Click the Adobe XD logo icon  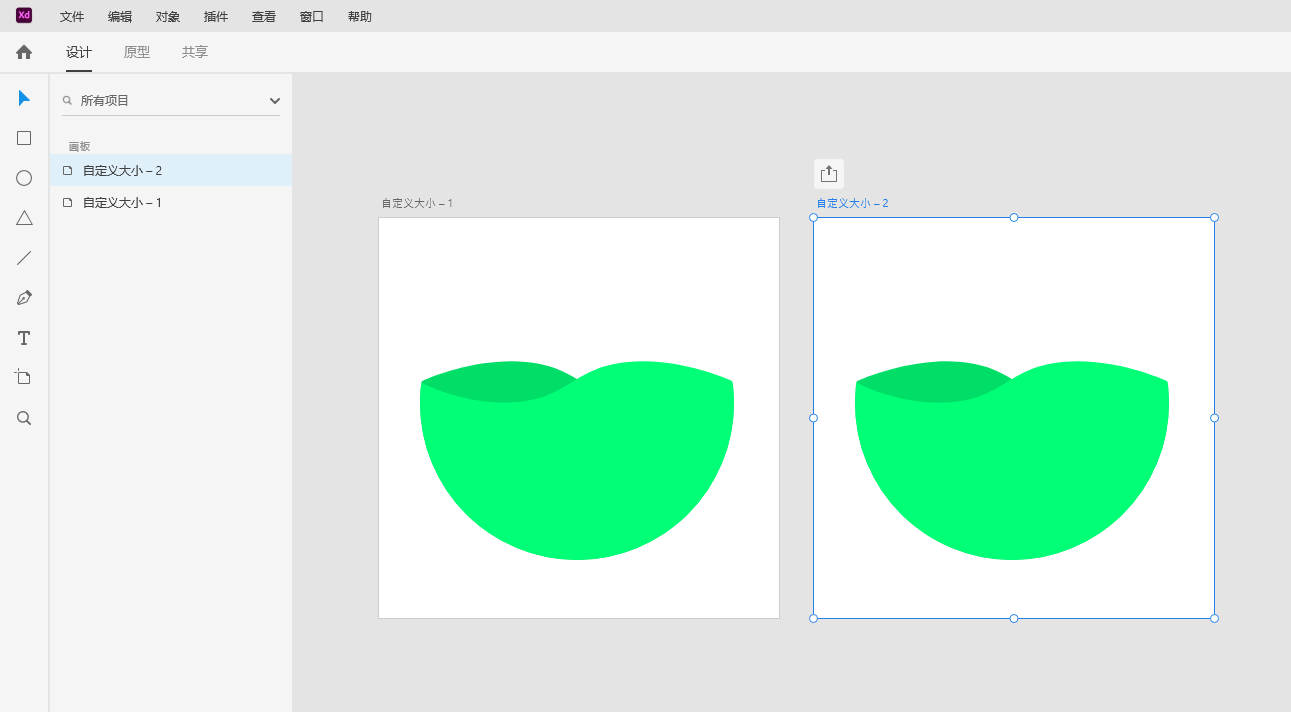(24, 15)
